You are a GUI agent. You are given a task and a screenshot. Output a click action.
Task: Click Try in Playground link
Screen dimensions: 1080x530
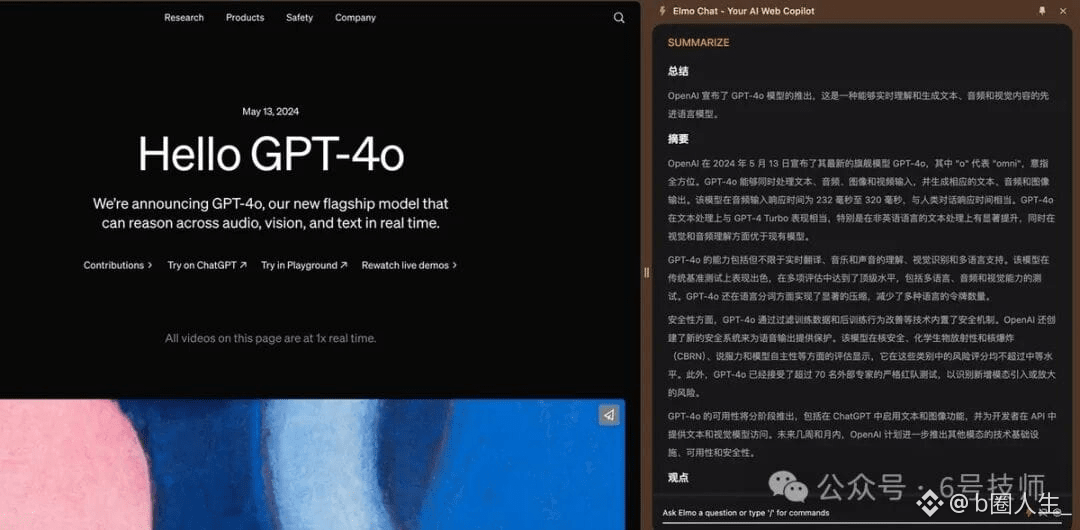[x=304, y=265]
